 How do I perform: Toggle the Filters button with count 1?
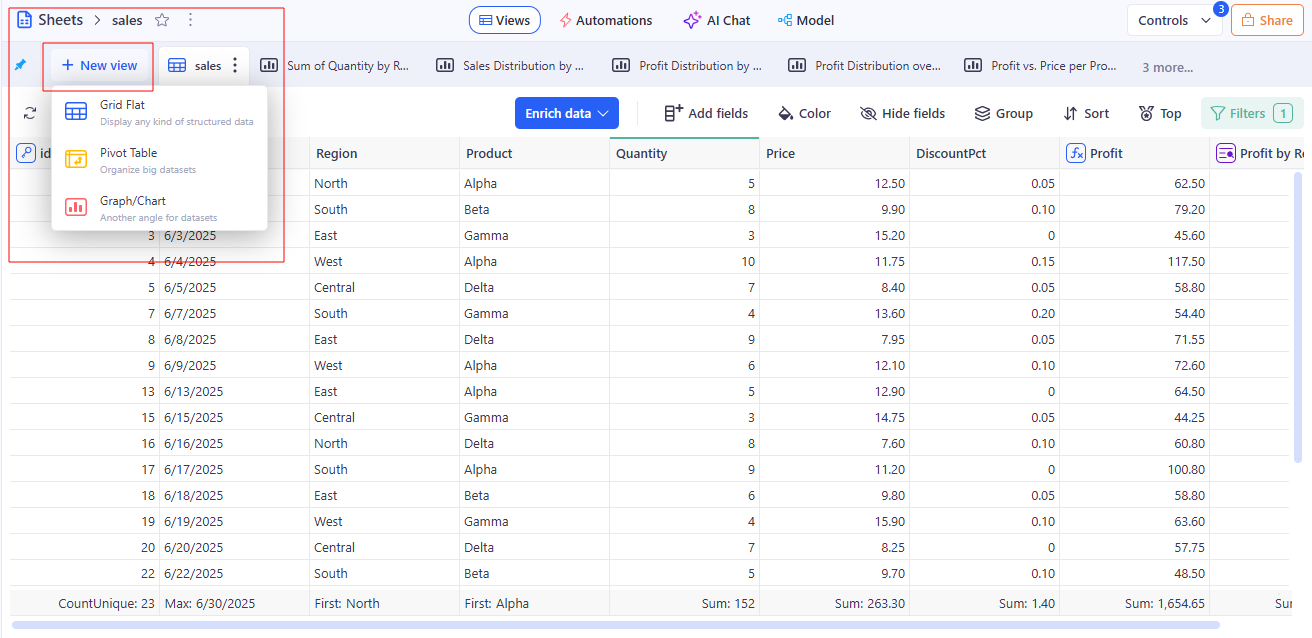[x=1251, y=114]
